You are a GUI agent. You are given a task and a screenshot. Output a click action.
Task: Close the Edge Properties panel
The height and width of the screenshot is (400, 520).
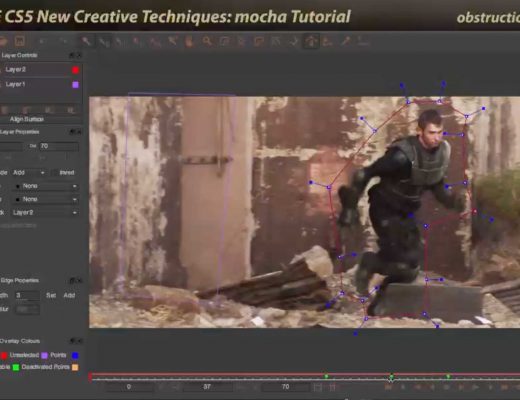(79, 281)
